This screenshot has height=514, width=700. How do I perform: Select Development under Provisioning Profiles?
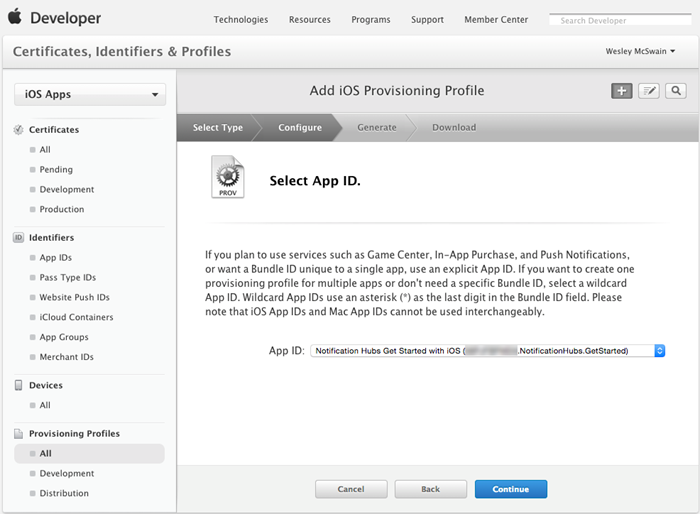click(x=67, y=473)
